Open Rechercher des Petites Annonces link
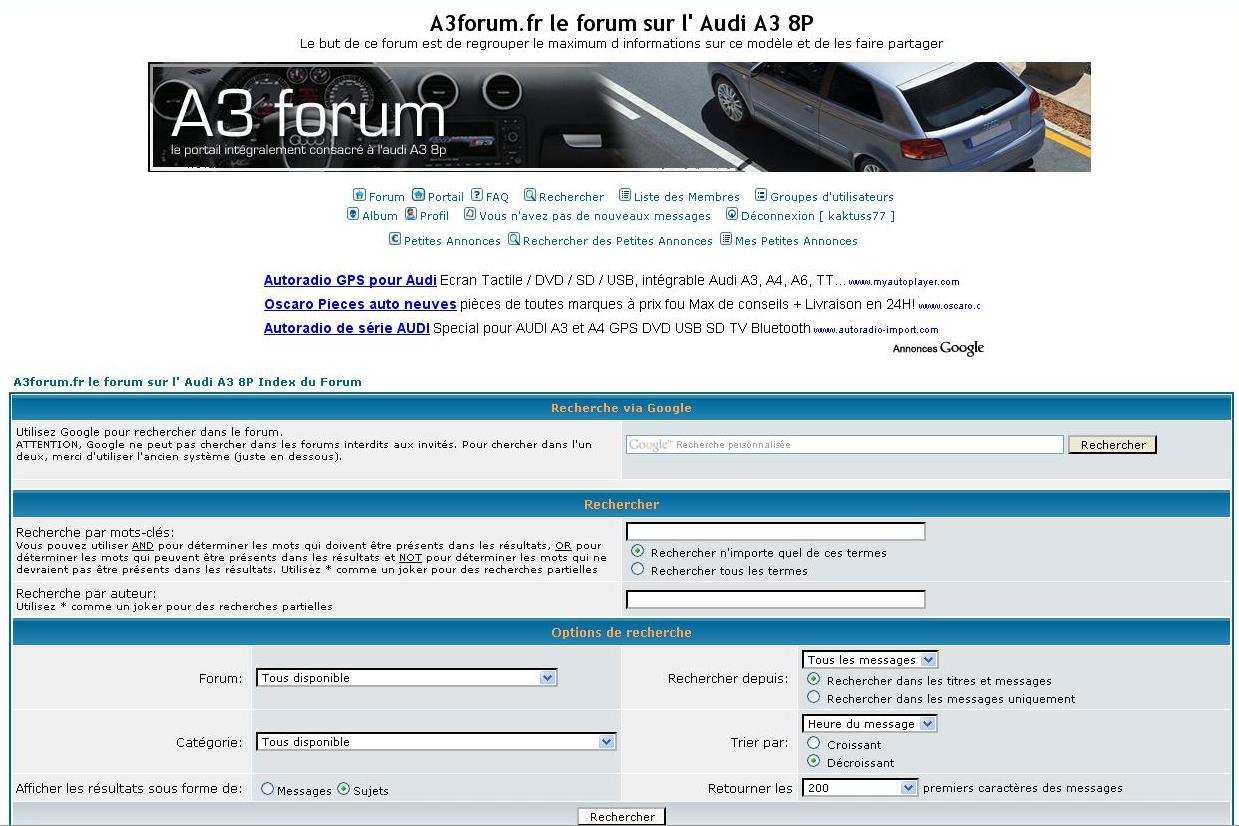 tap(618, 241)
